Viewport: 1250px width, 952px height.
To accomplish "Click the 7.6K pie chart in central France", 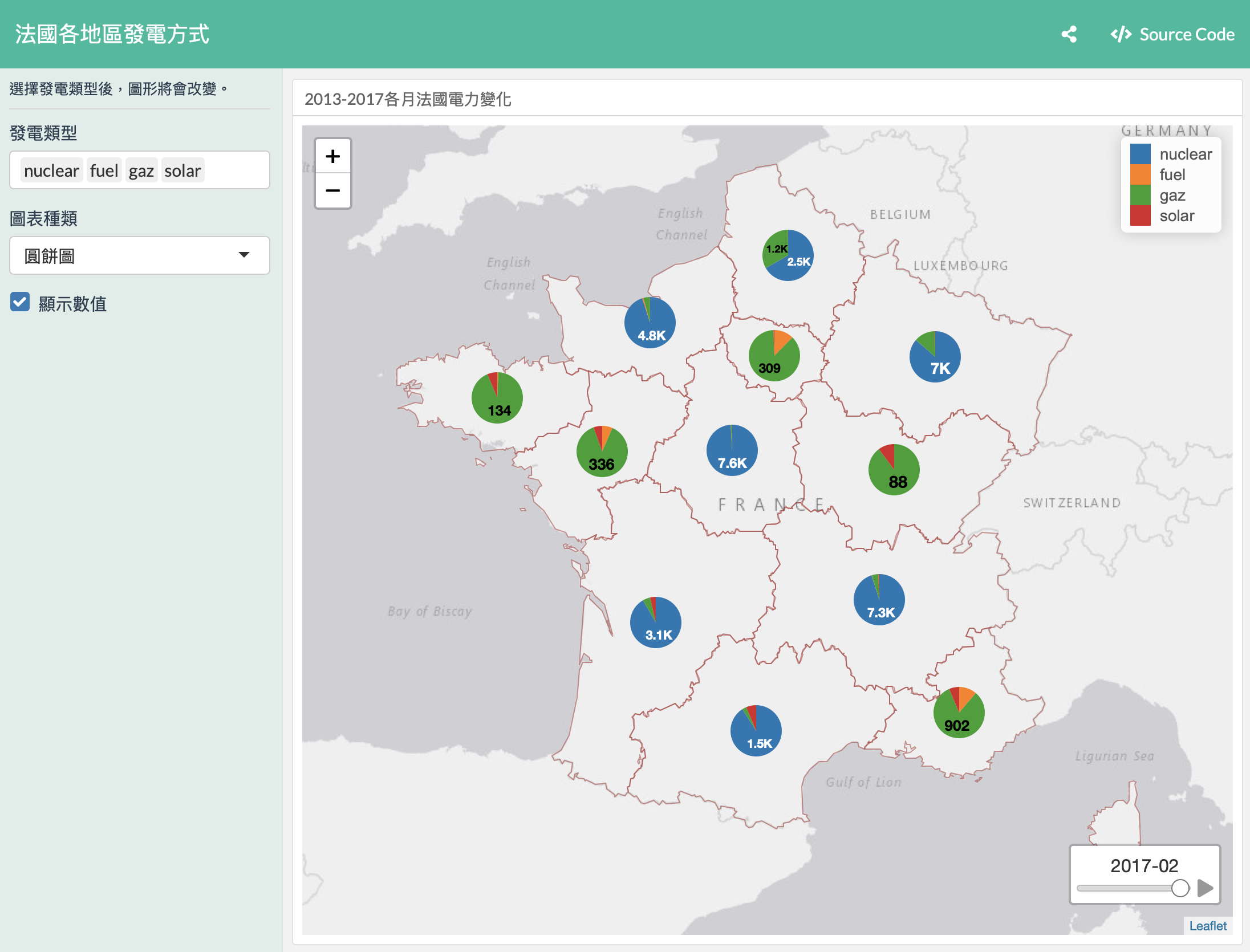I will click(x=732, y=450).
